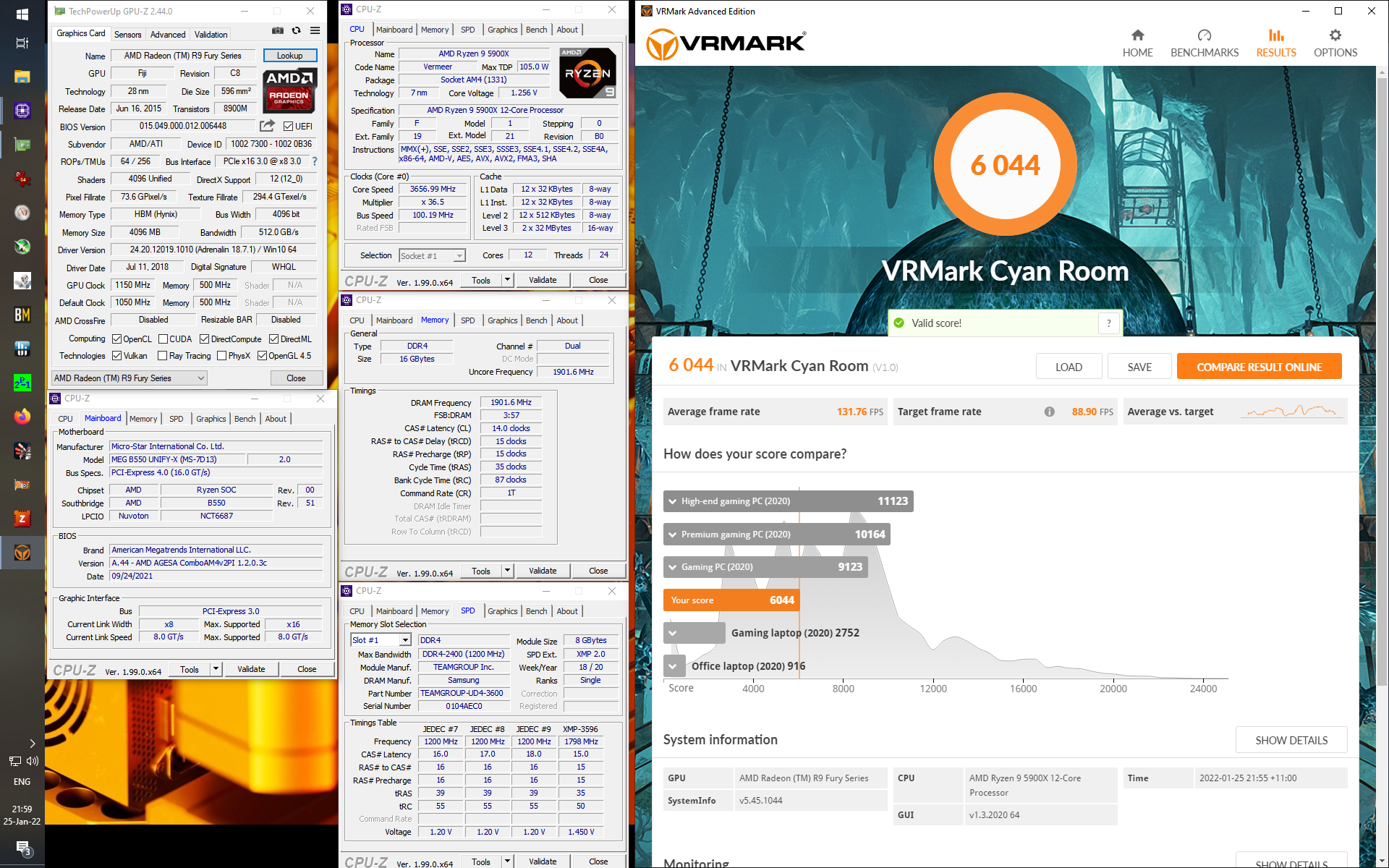
Task: Open the VRMark BENCHMARKS gauge icon
Action: pos(1205,35)
